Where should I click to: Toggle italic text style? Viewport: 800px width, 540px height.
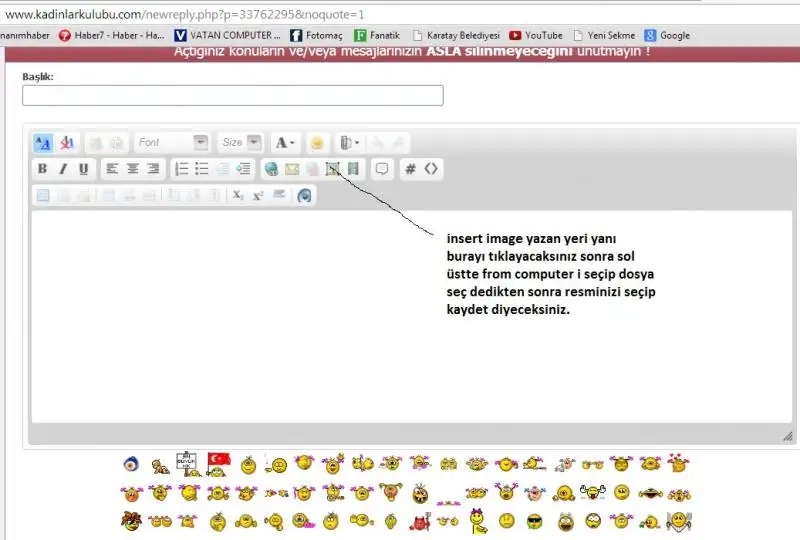(63, 169)
